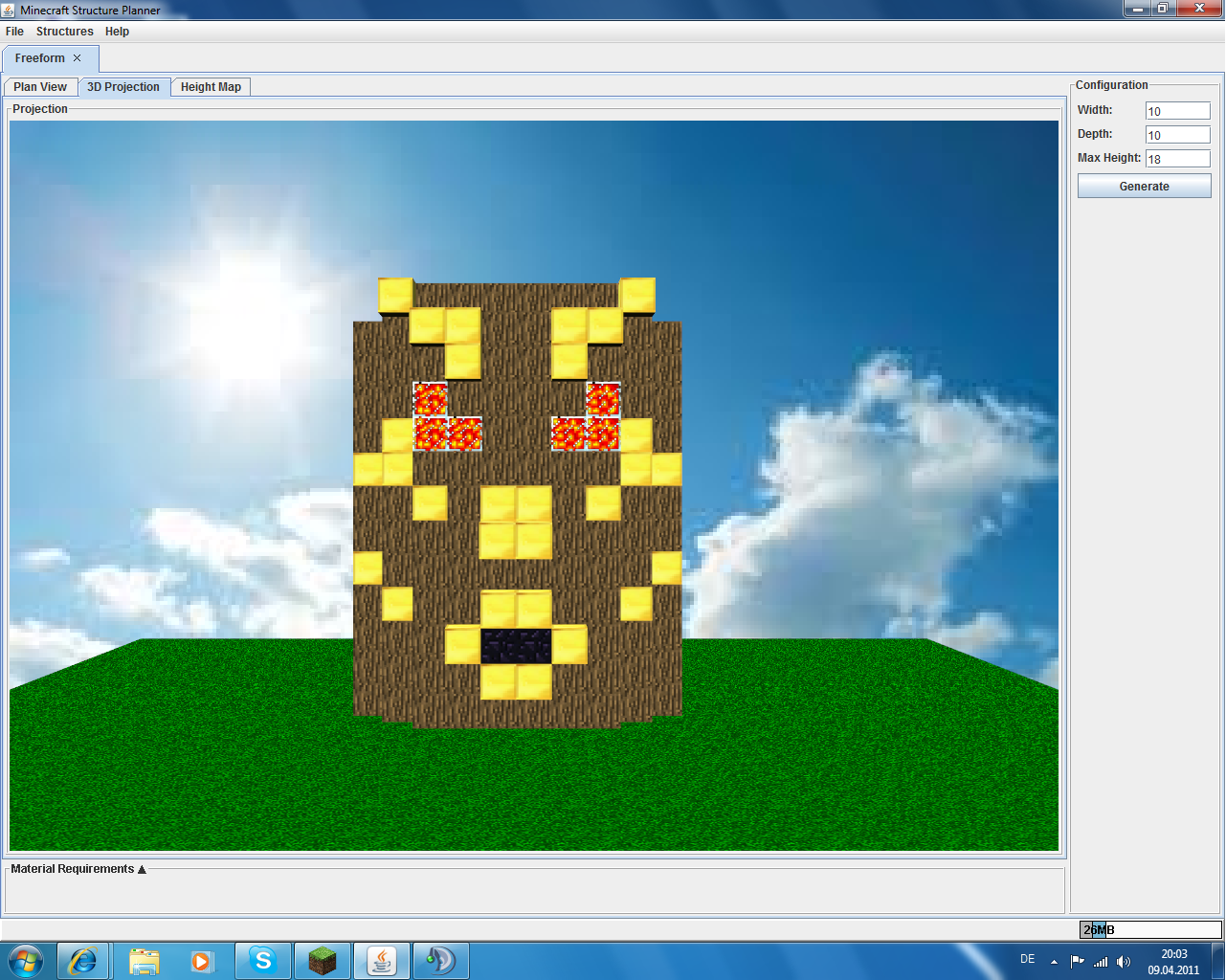Image resolution: width=1226 pixels, height=980 pixels.
Task: Click the network signal tray icon
Action: tap(1101, 962)
